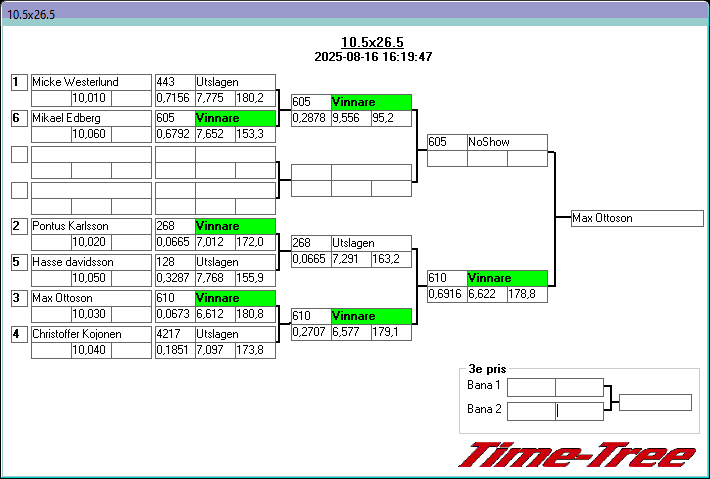Click speed value 180,8
The image size is (710, 479).
click(255, 314)
